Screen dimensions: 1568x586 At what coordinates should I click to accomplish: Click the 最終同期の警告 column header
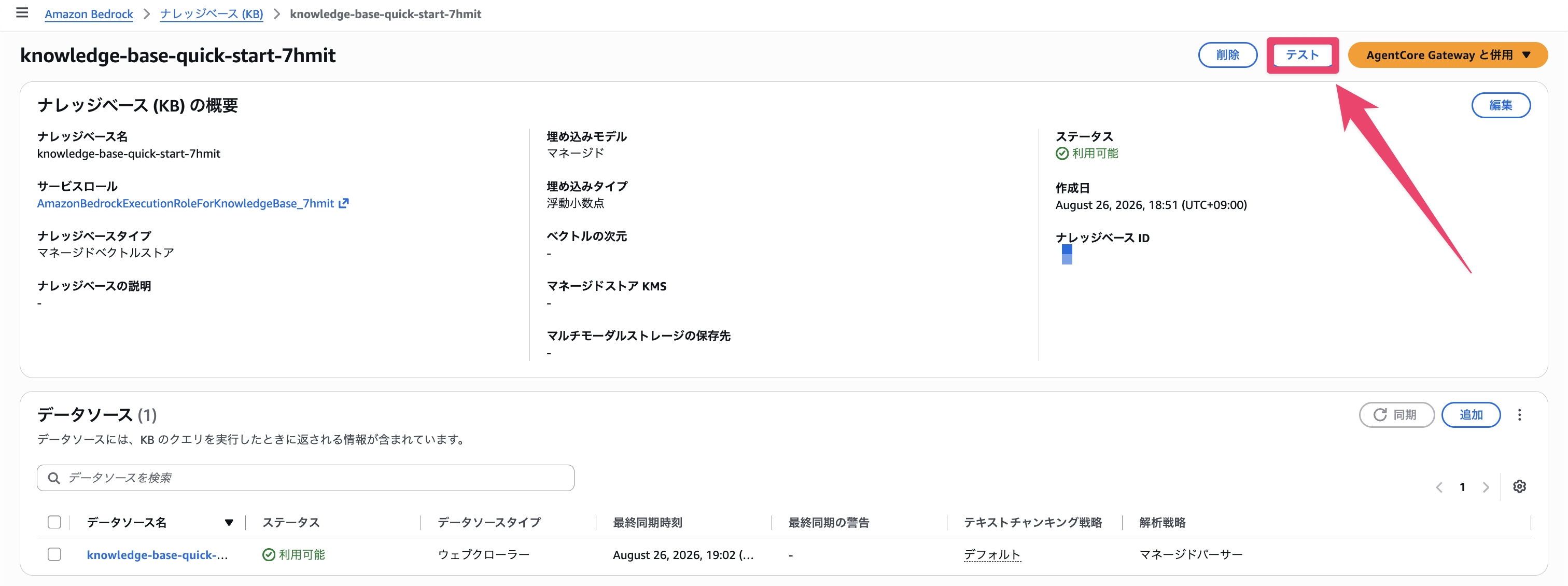tap(829, 523)
